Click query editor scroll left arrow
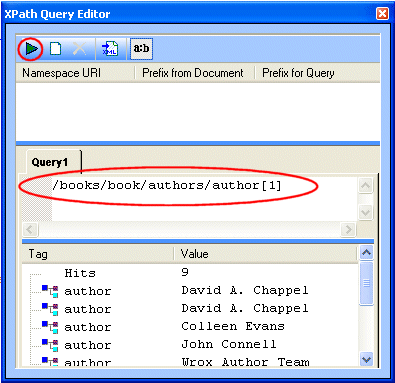The image size is (395, 383). pos(30,229)
